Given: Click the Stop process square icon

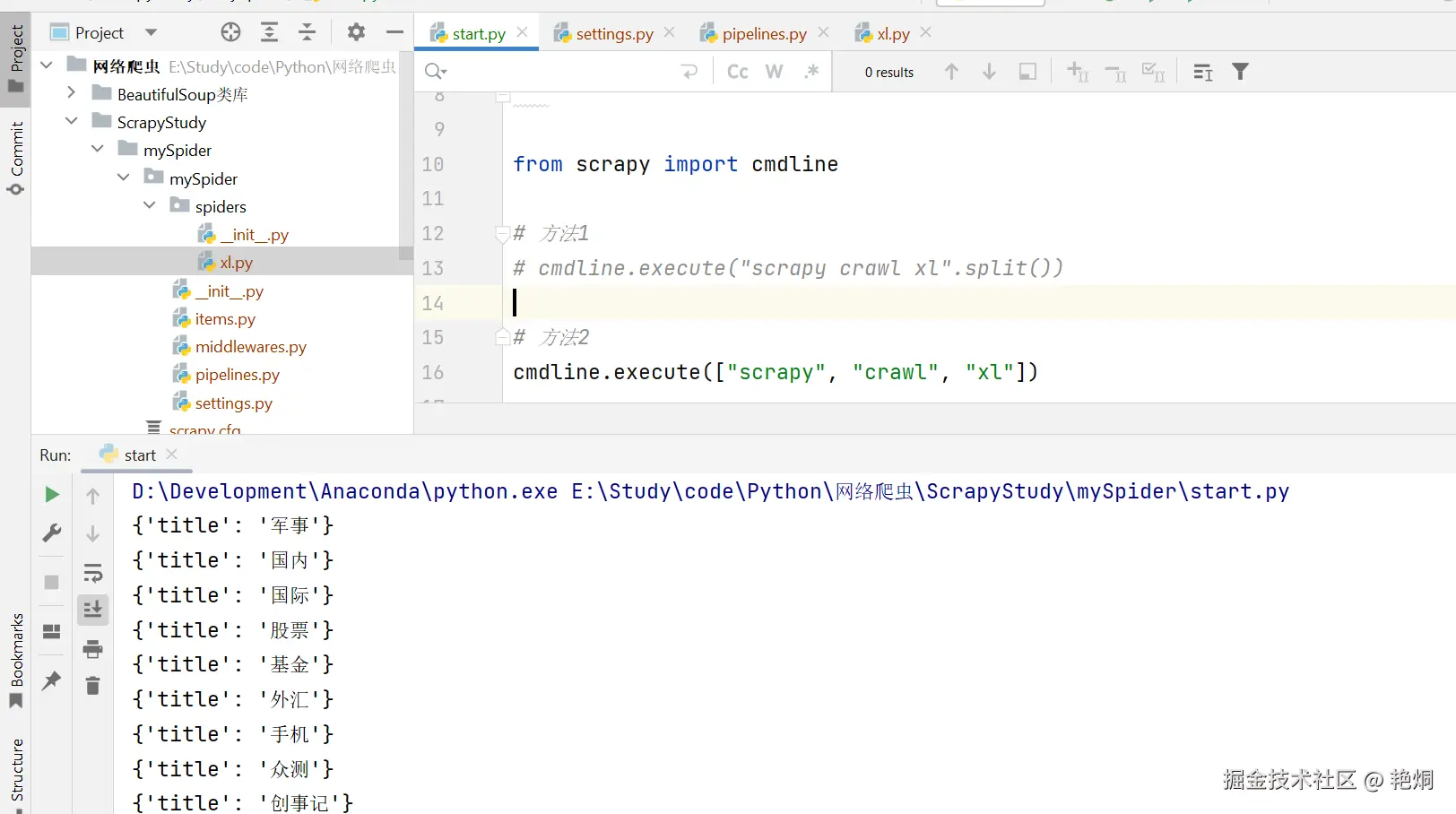Looking at the screenshot, I should pos(52,583).
